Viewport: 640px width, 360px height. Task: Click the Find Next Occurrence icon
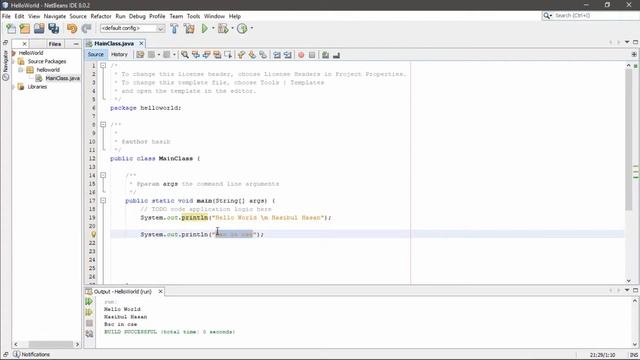tap(207, 55)
